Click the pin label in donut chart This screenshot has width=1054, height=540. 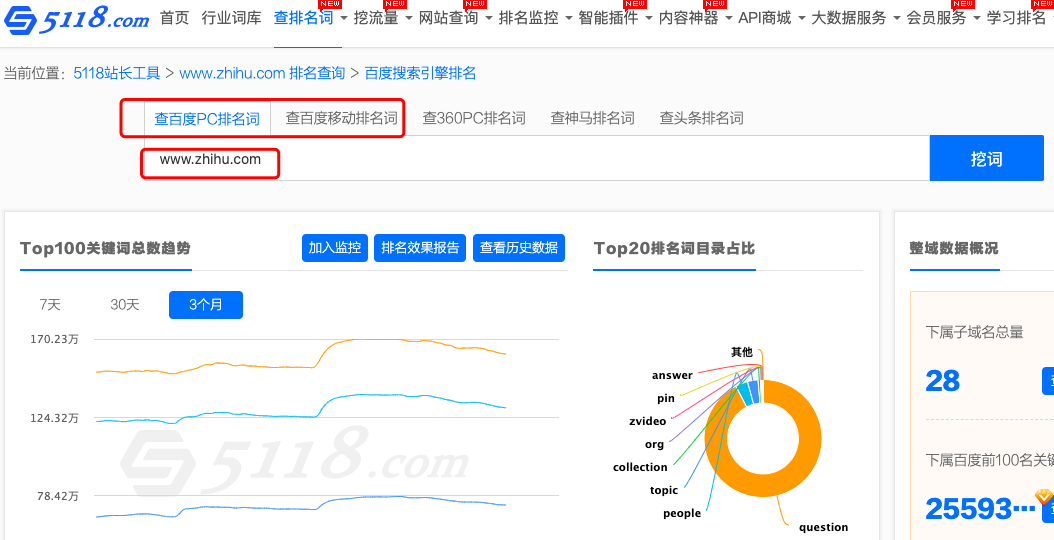pos(665,398)
